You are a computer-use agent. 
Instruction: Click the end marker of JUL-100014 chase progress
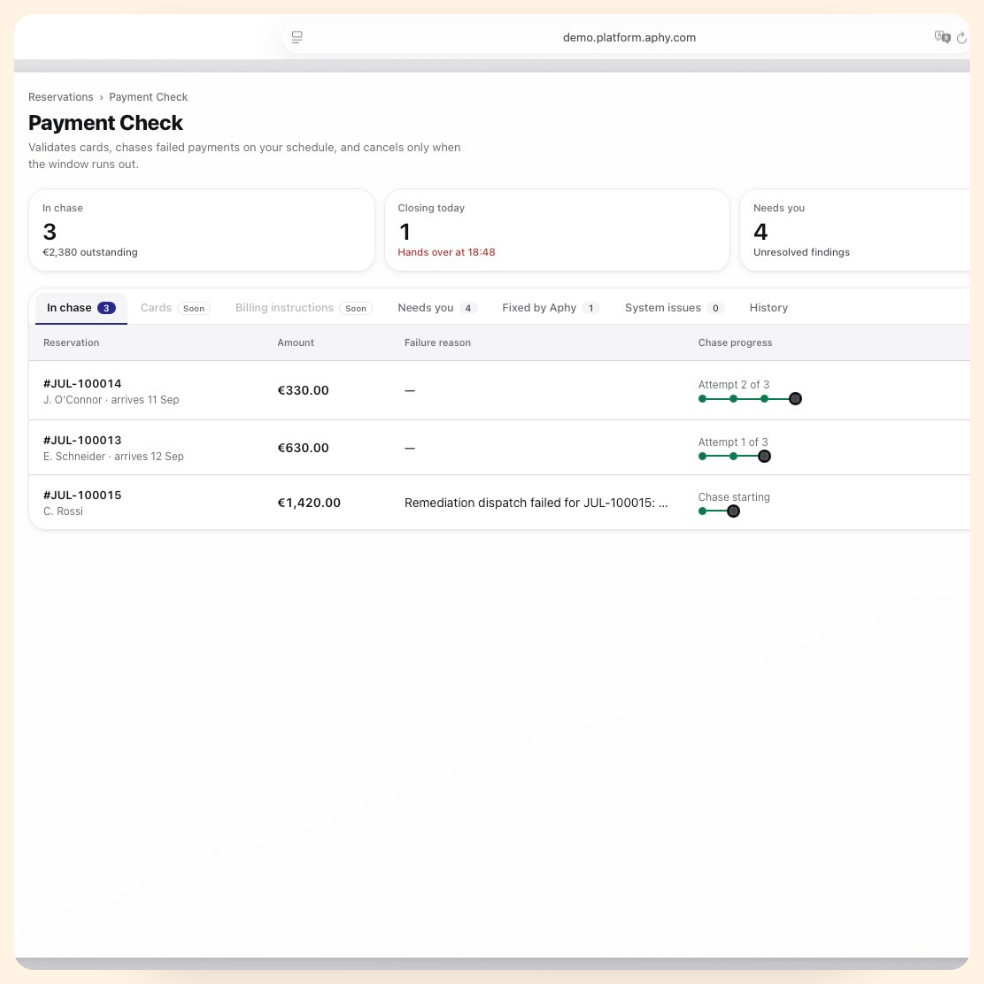795,398
